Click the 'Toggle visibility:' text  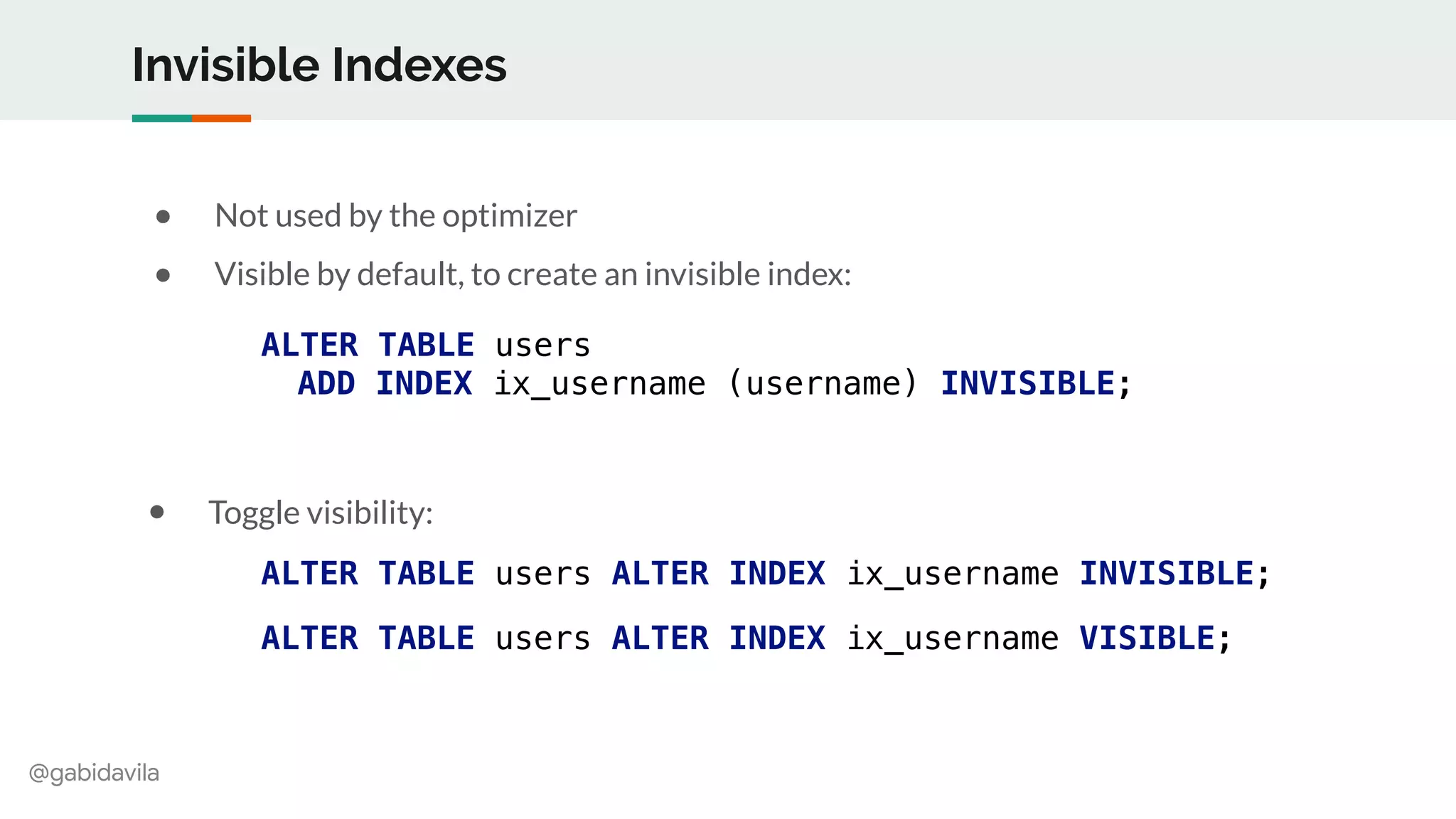321,513
